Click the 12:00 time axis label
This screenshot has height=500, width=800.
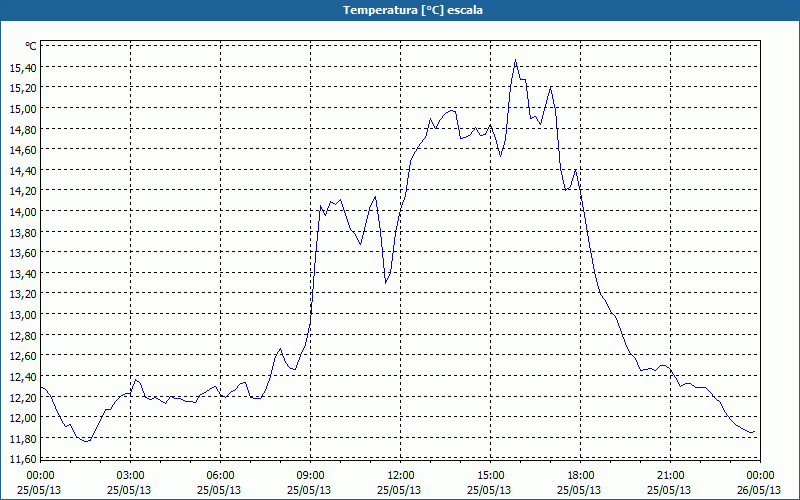[x=400, y=476]
